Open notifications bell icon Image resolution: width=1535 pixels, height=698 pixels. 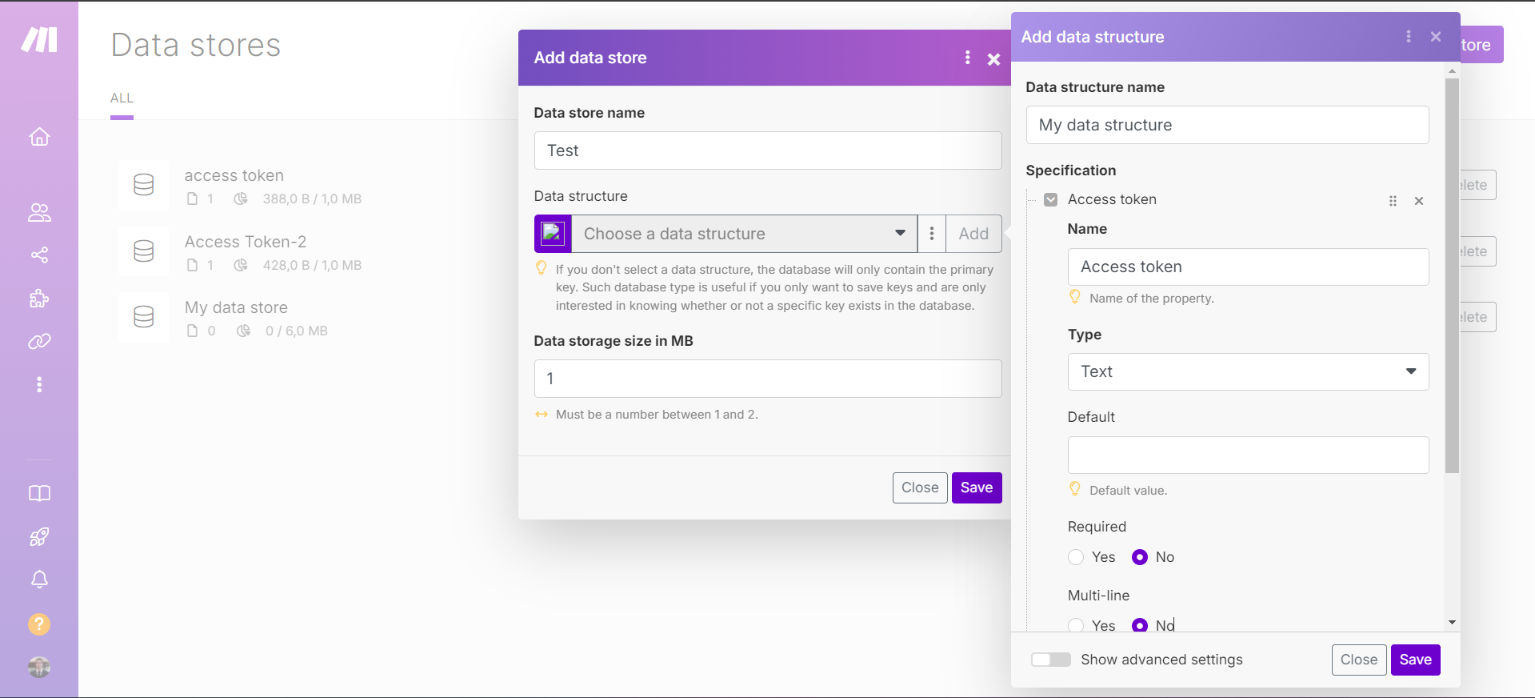39,580
